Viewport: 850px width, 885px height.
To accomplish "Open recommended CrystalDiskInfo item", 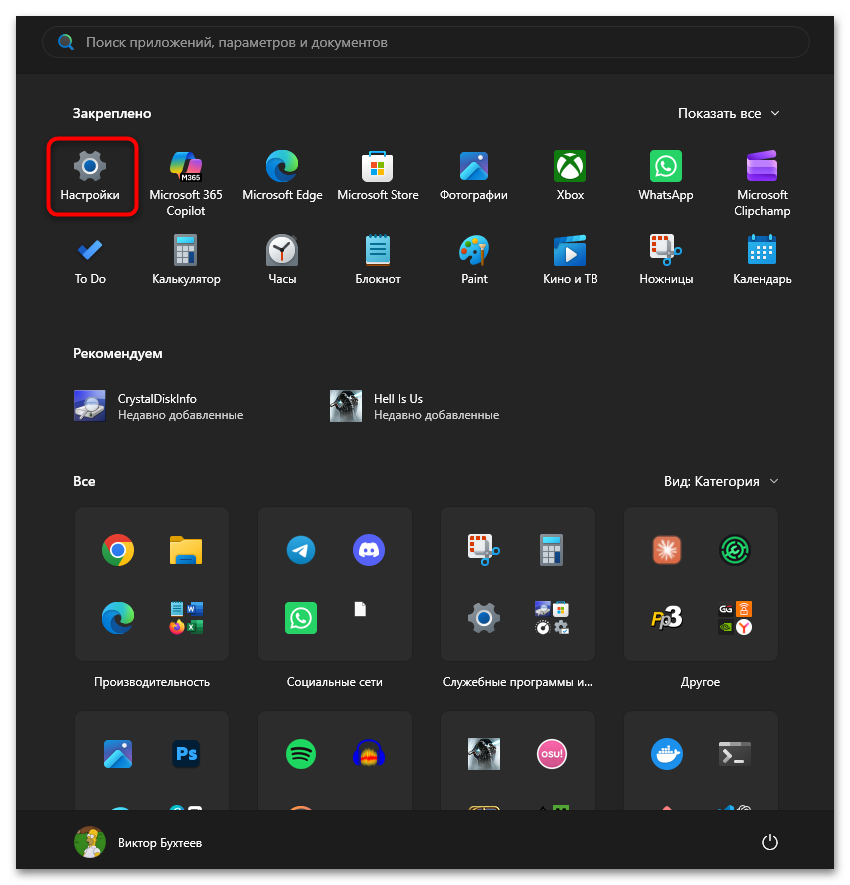I will coord(159,406).
